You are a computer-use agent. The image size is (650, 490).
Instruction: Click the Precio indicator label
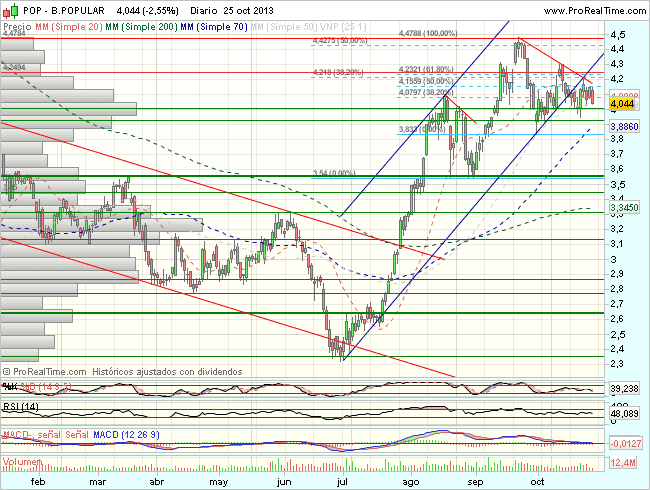17,27
